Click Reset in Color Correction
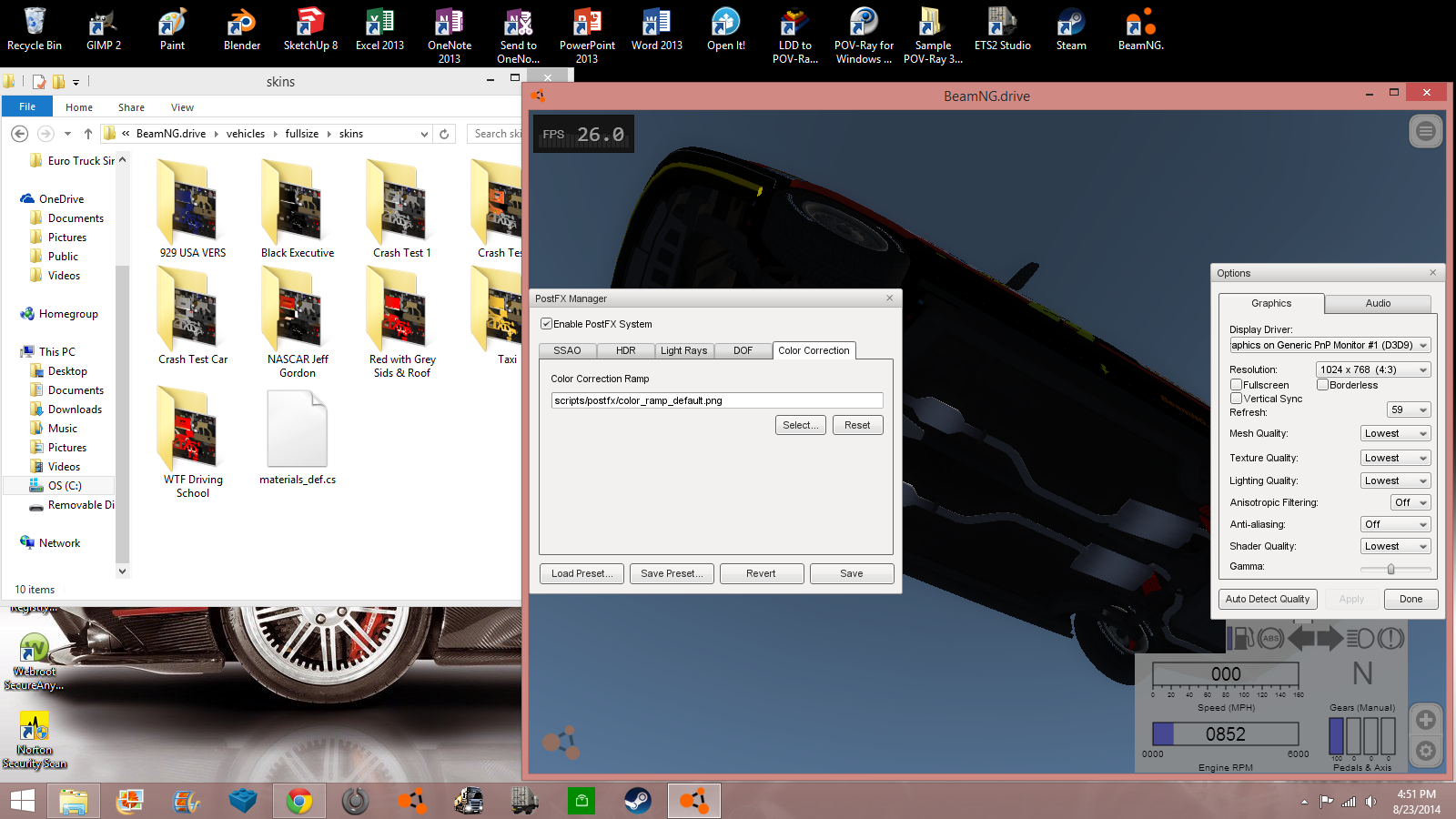1456x819 pixels. click(857, 425)
